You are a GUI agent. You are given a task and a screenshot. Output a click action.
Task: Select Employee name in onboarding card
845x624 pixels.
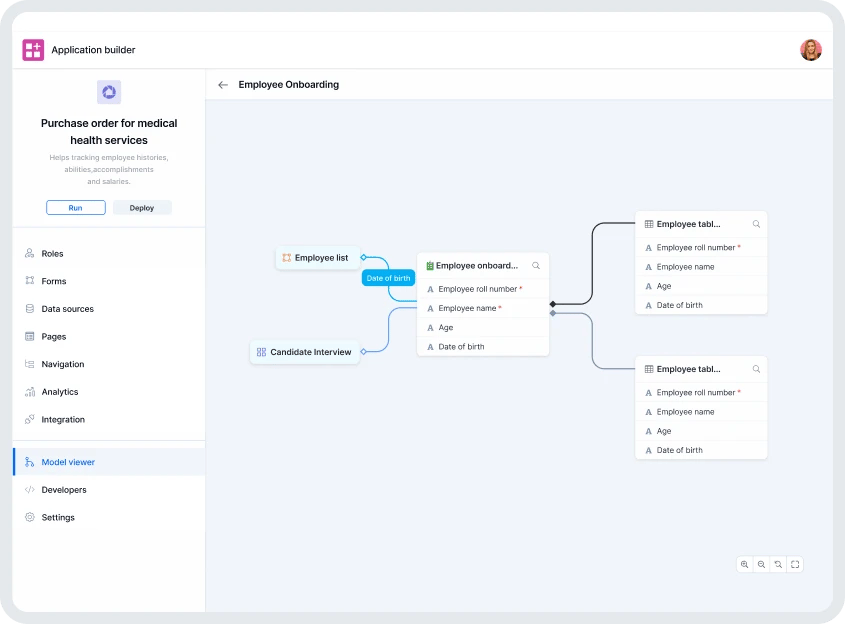coord(483,308)
